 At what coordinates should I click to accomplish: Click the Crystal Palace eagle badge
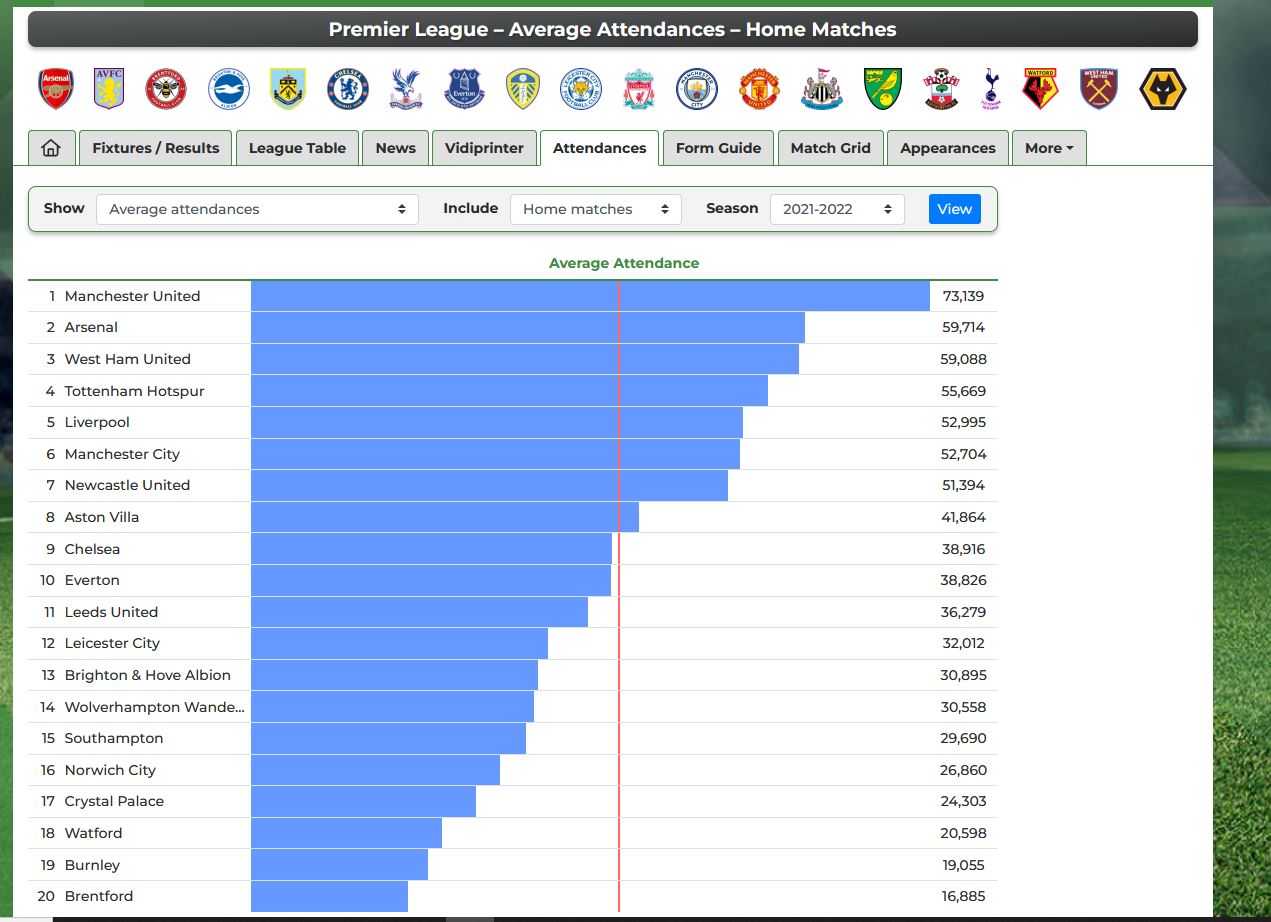tap(406, 89)
